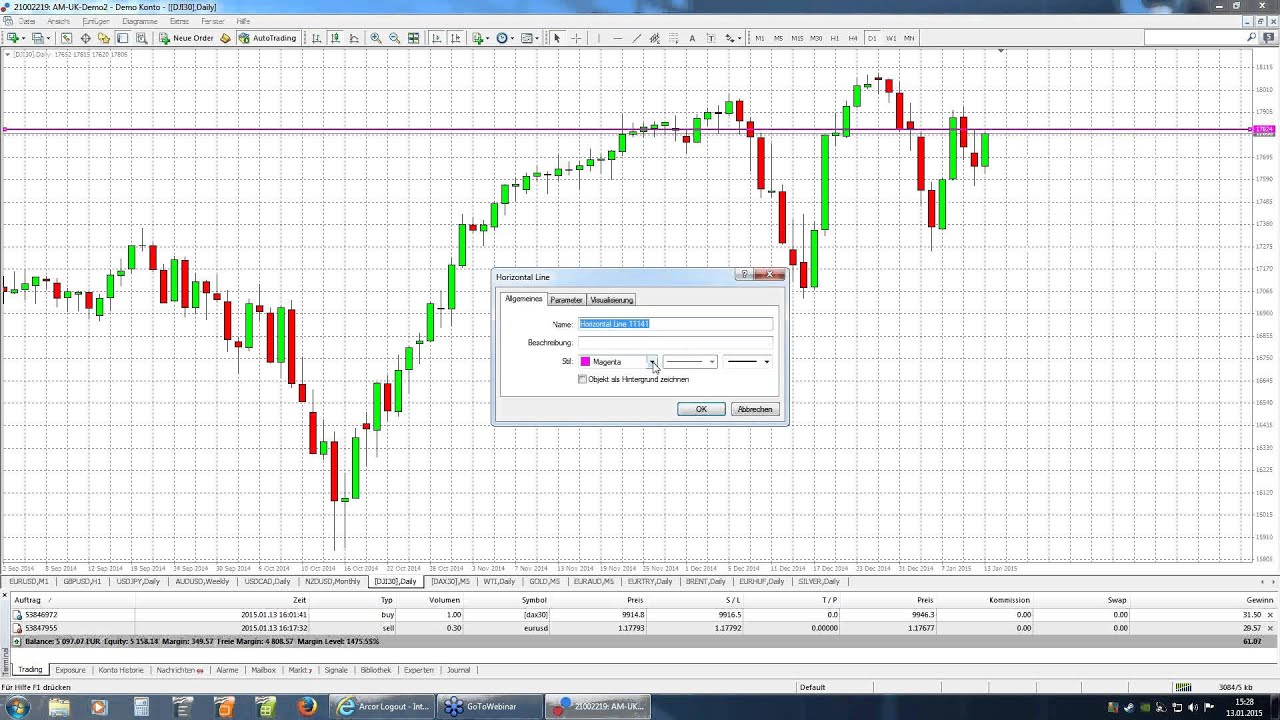Zoom in on the chart

click(x=375, y=38)
